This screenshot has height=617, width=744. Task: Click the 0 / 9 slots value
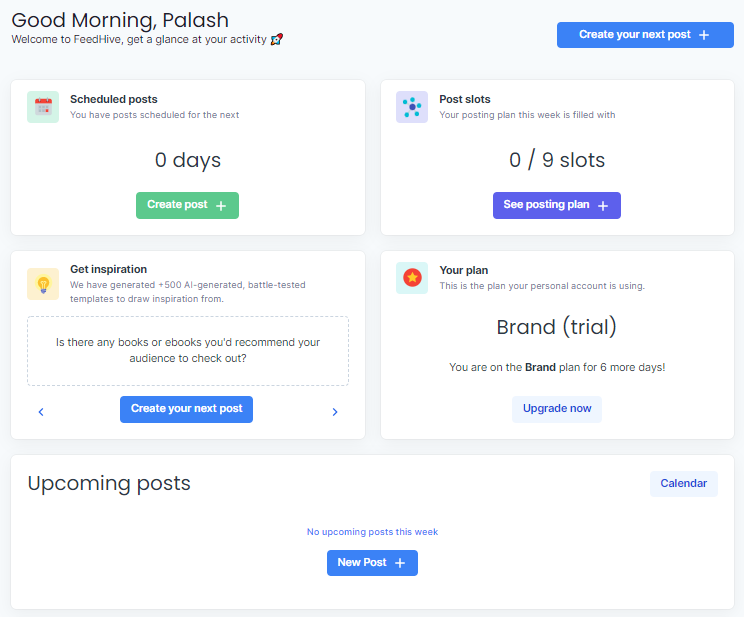coord(557,160)
